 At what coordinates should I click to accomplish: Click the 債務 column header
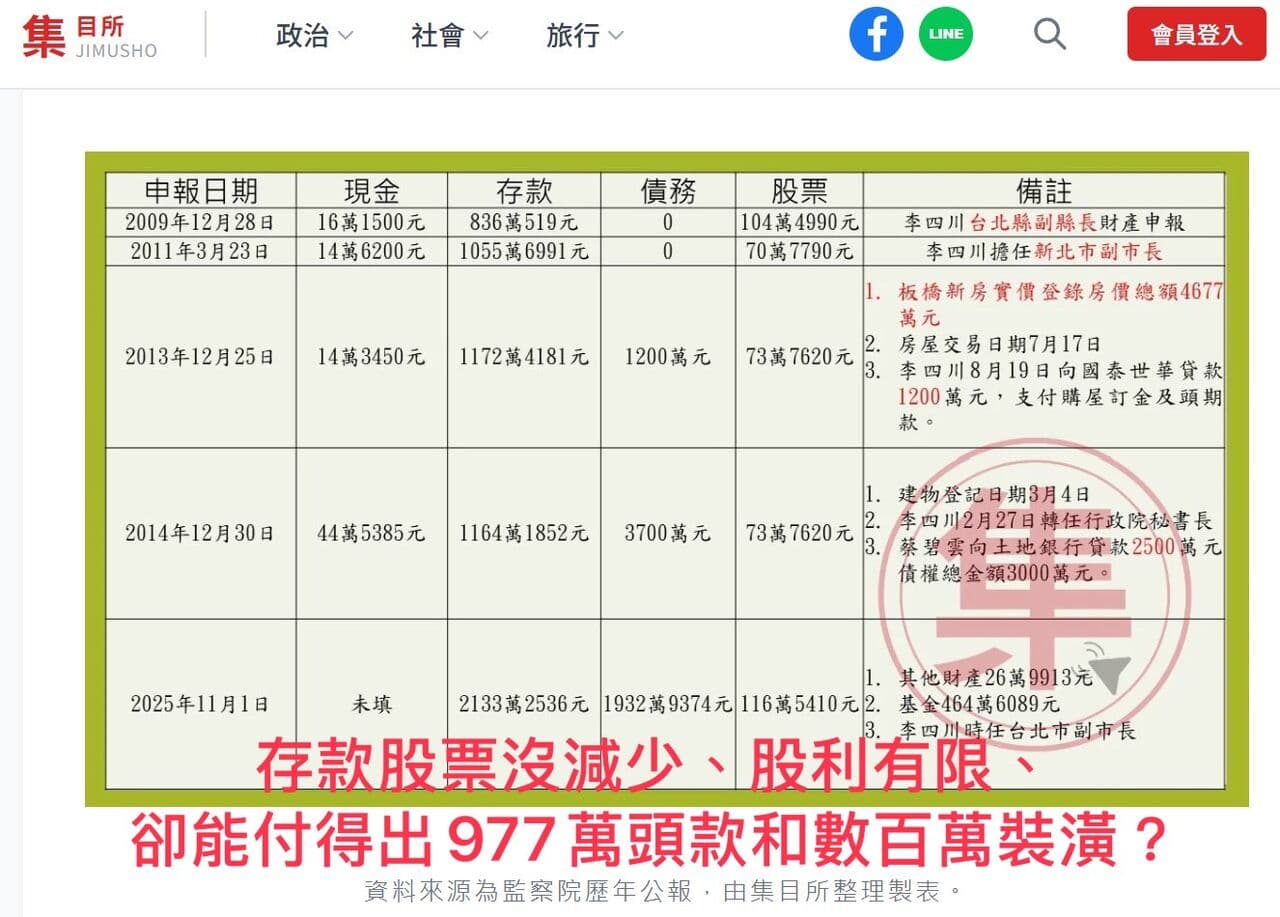668,191
